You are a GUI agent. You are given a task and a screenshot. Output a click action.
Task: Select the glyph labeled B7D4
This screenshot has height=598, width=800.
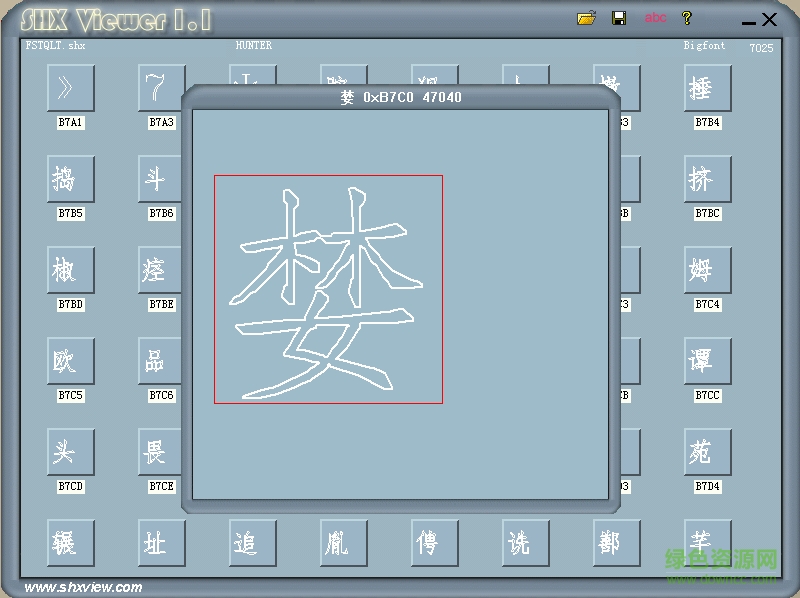tap(707, 452)
